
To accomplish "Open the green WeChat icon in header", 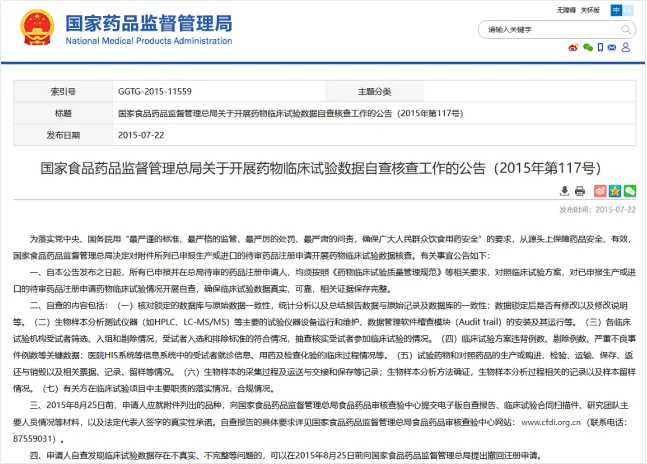I will 587,46.
